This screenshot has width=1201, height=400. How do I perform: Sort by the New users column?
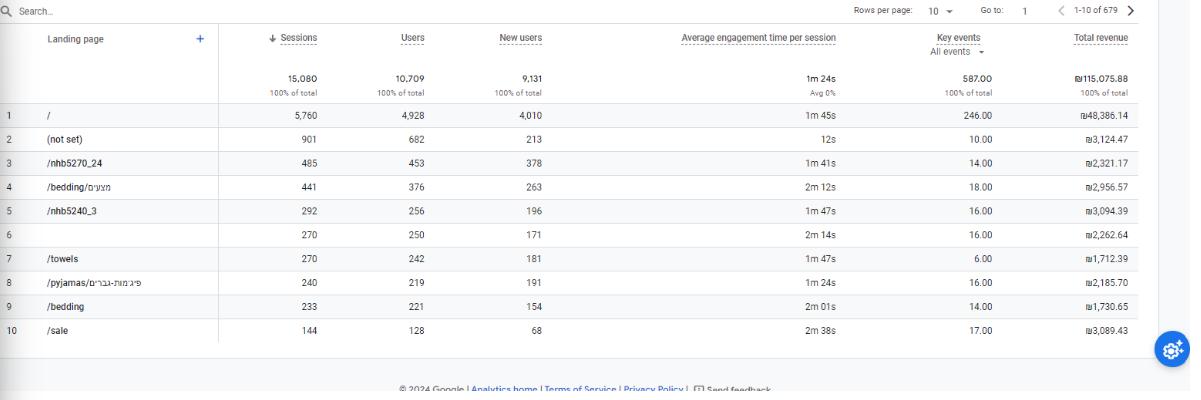point(521,38)
